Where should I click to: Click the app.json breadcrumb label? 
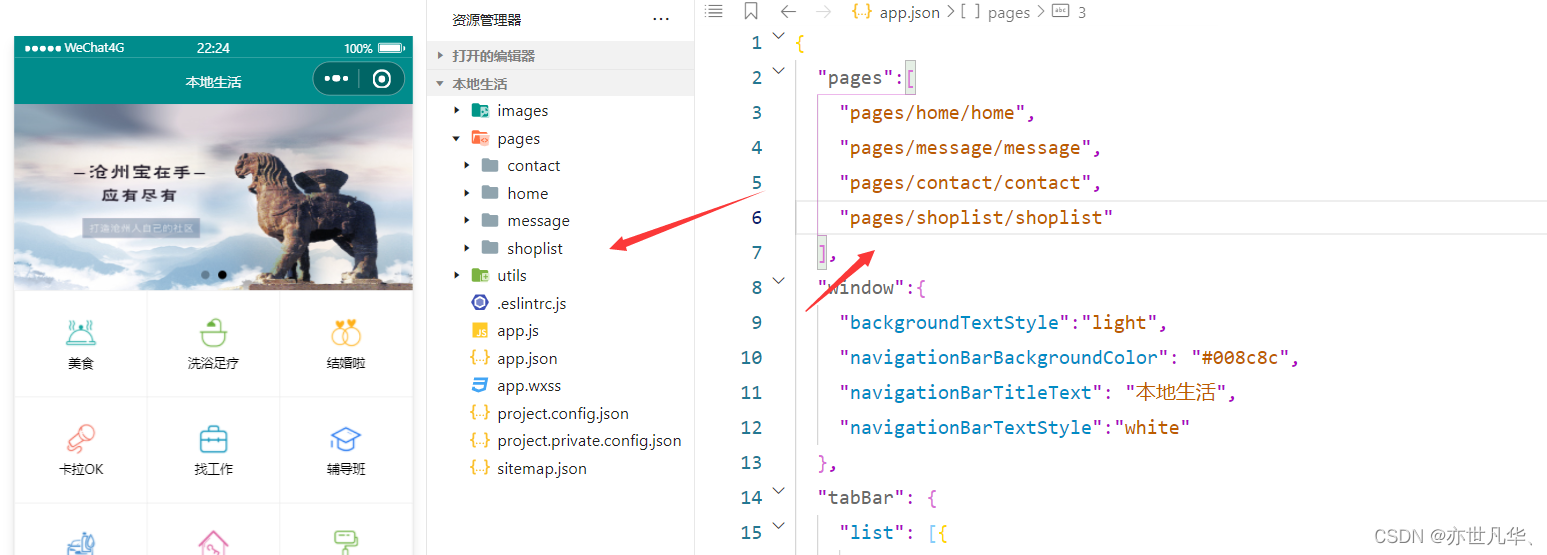tap(909, 12)
